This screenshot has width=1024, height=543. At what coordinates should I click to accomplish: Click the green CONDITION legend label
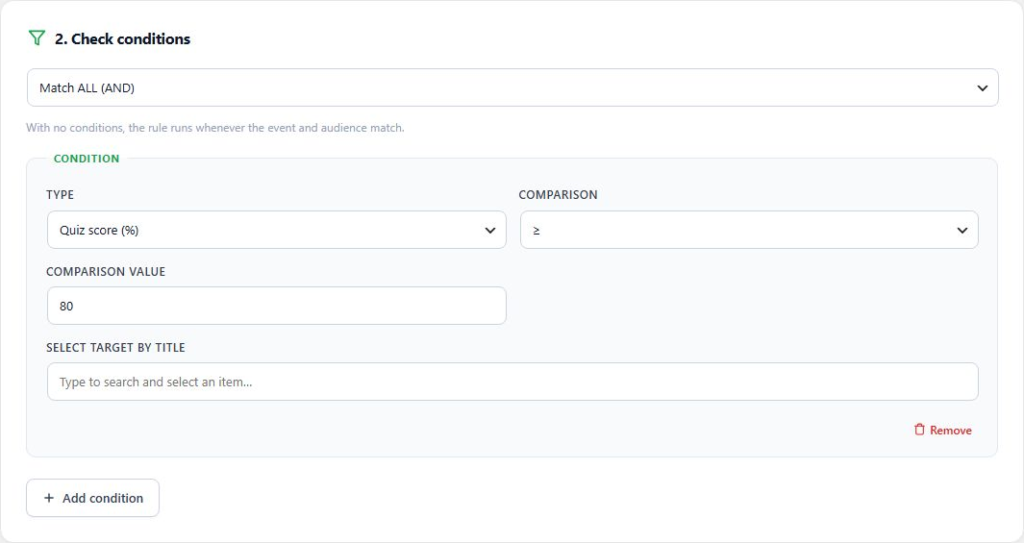click(x=86, y=159)
